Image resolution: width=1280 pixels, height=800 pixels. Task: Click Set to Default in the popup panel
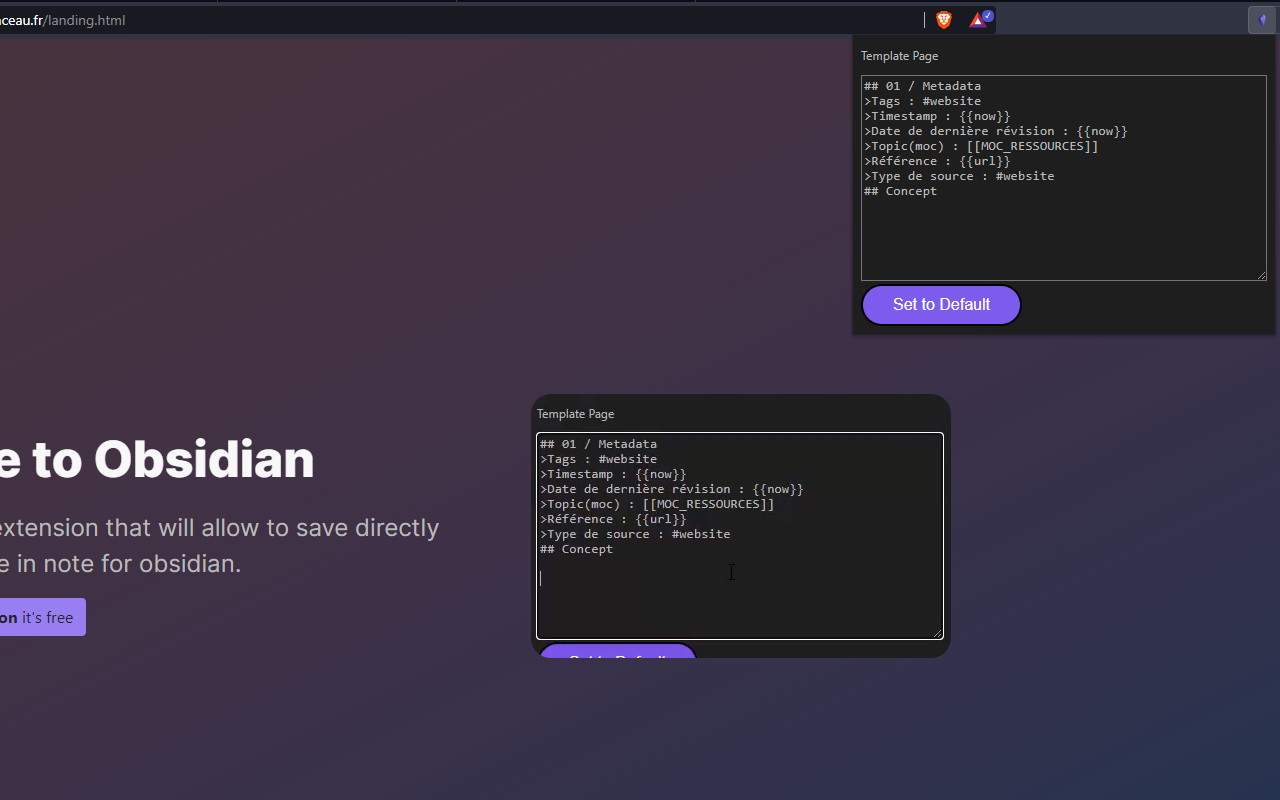941,305
